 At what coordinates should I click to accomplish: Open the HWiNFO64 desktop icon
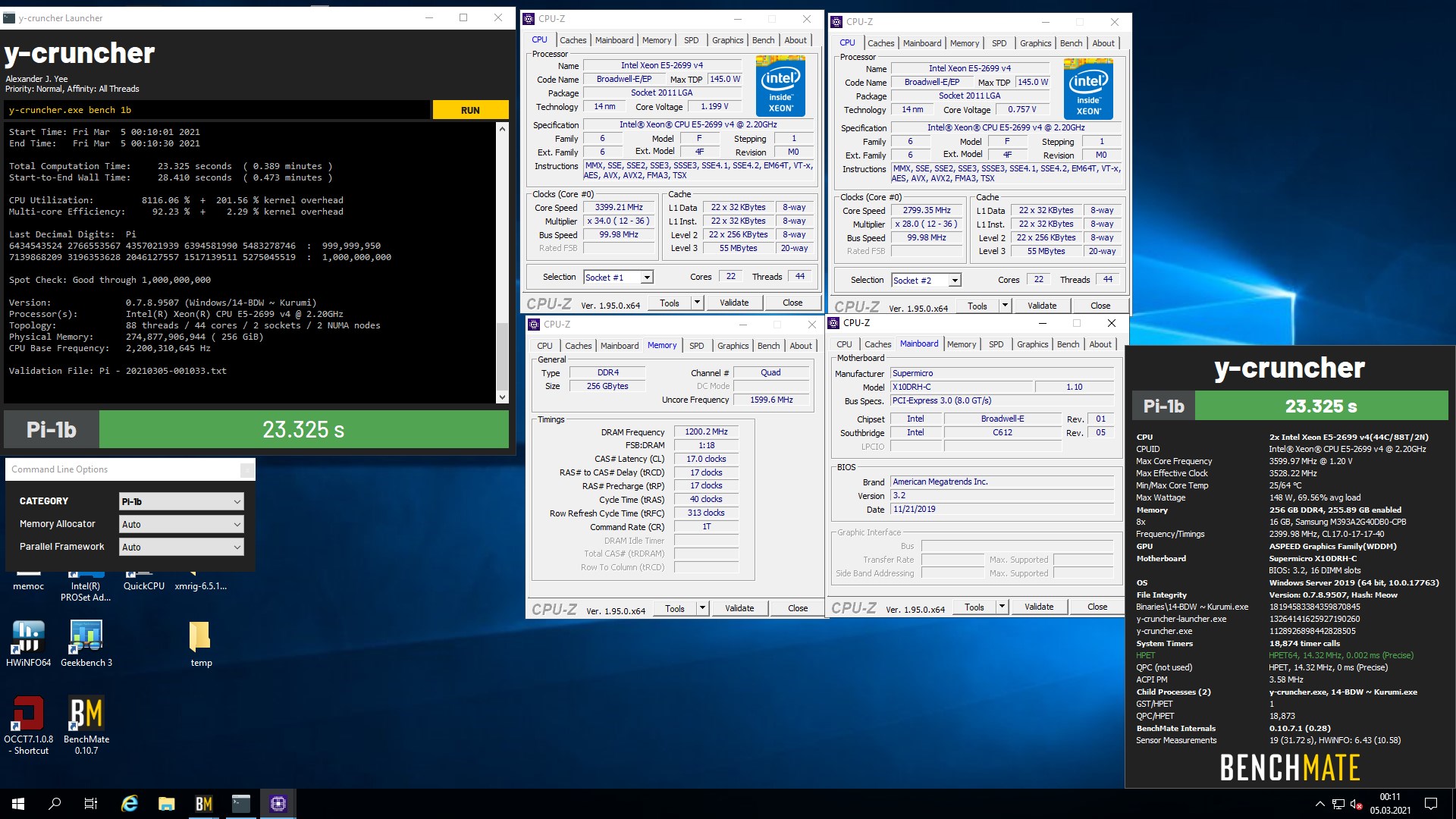28,643
